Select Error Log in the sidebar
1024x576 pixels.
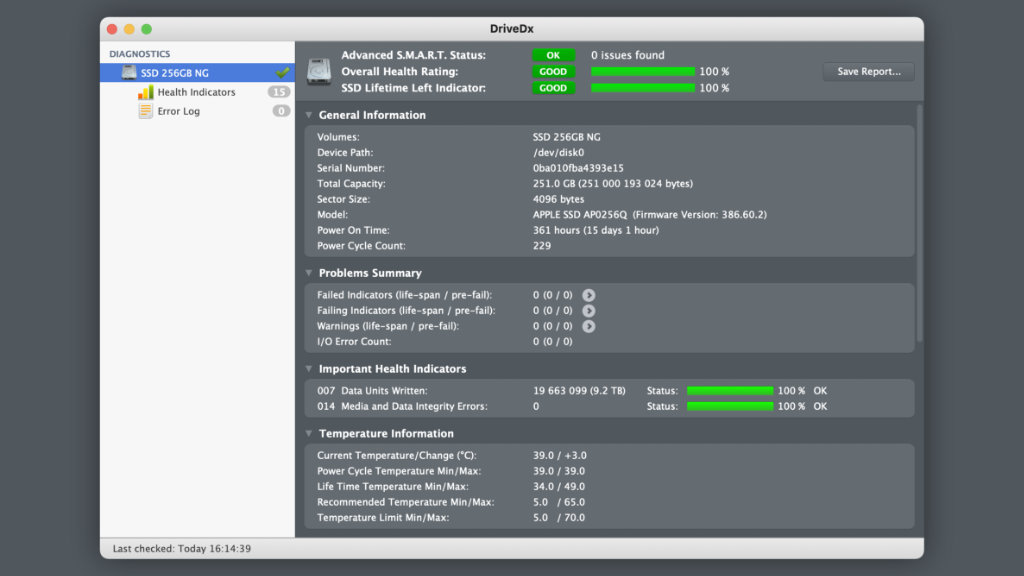178,111
